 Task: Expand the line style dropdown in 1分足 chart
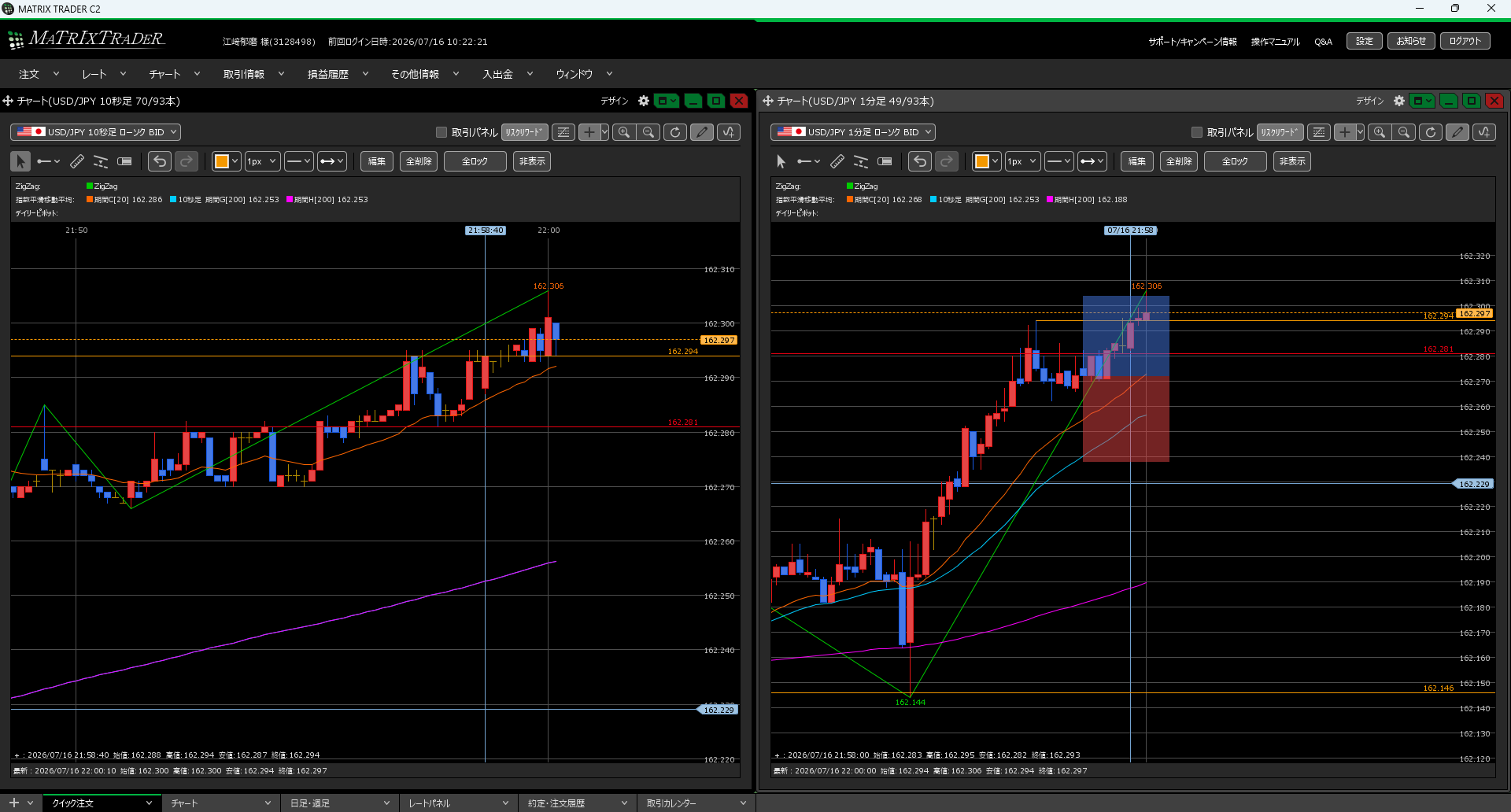tap(1059, 161)
